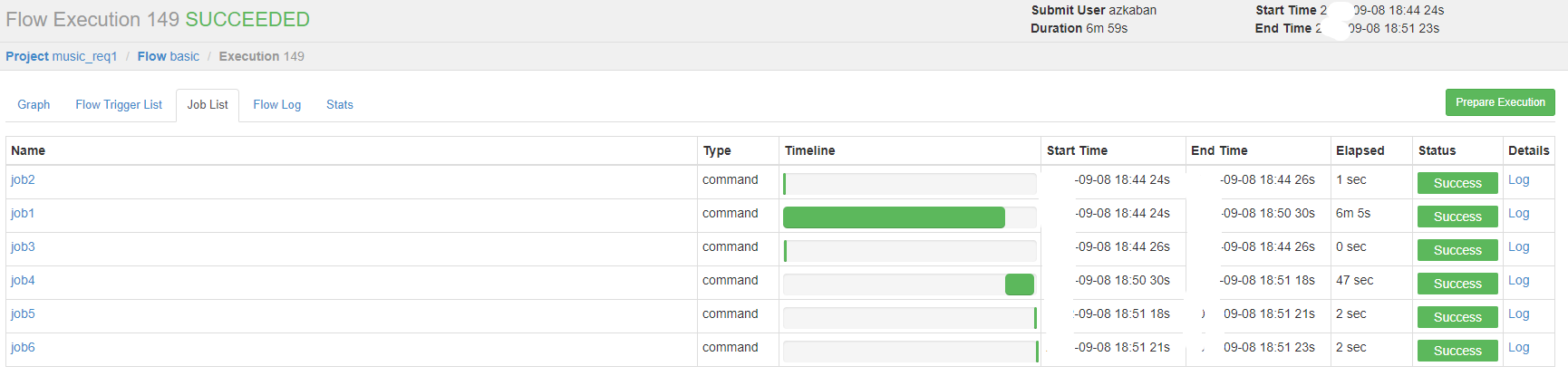The image size is (1568, 376).
Task: Click job4's green timeline bar
Action: coord(1020,284)
